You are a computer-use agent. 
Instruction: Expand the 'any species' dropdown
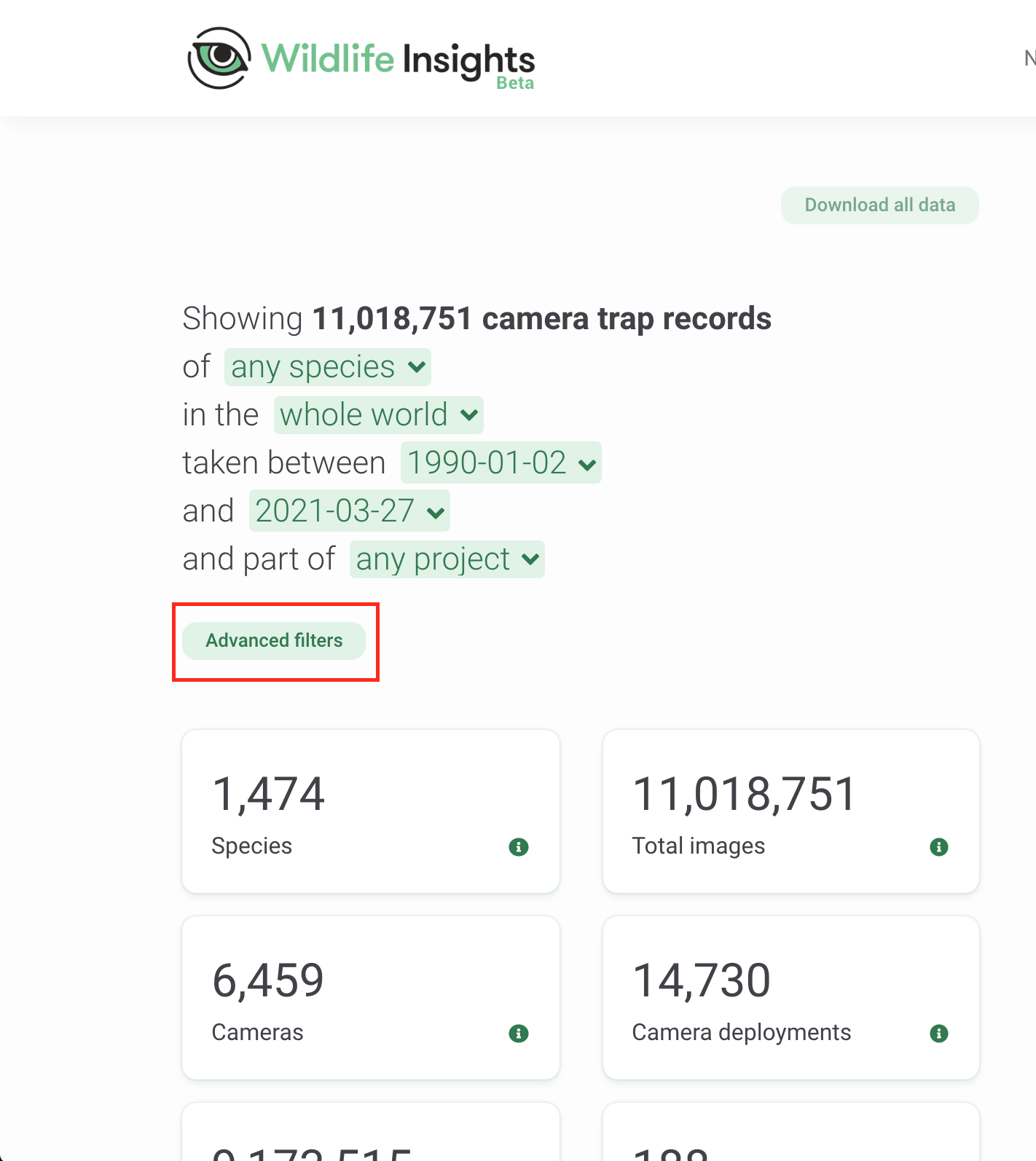click(328, 367)
